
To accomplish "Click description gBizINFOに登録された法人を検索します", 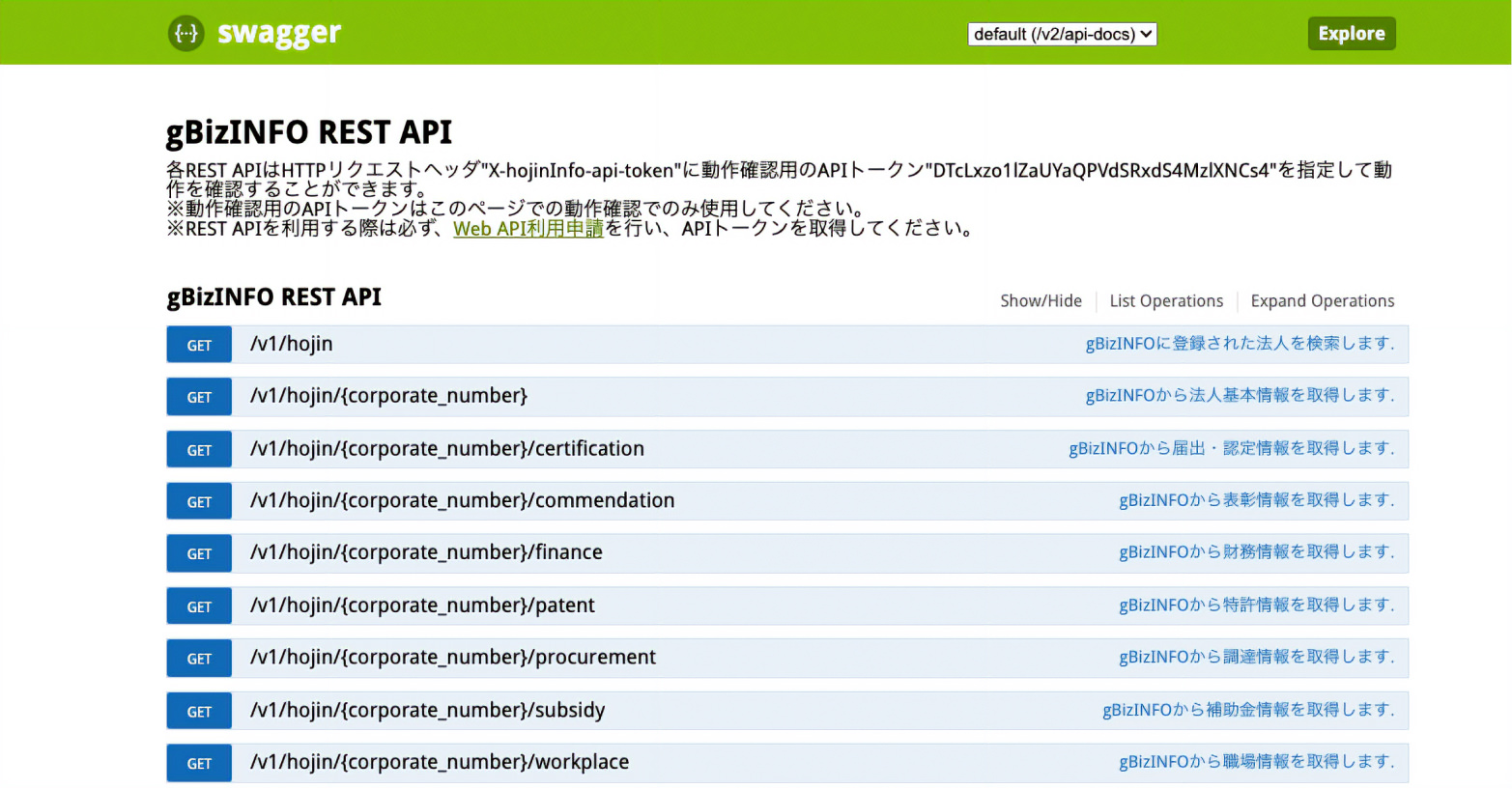I will [x=1240, y=344].
